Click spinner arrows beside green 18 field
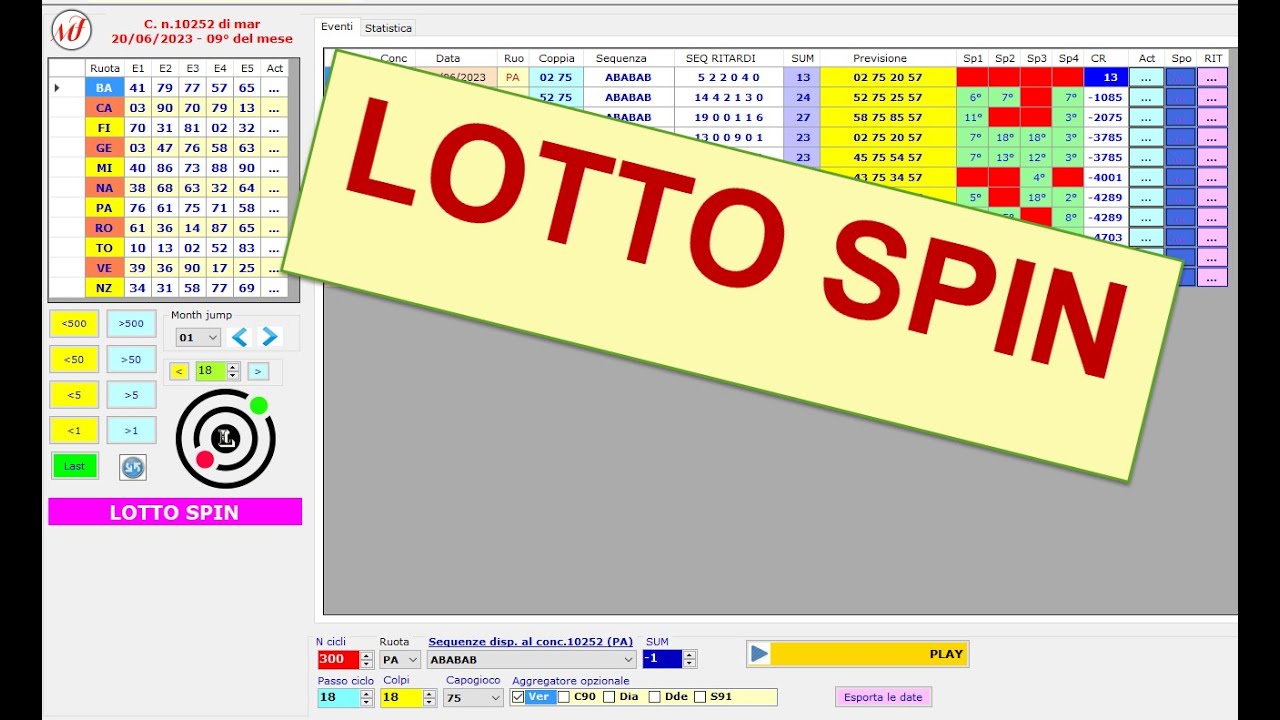 233,371
